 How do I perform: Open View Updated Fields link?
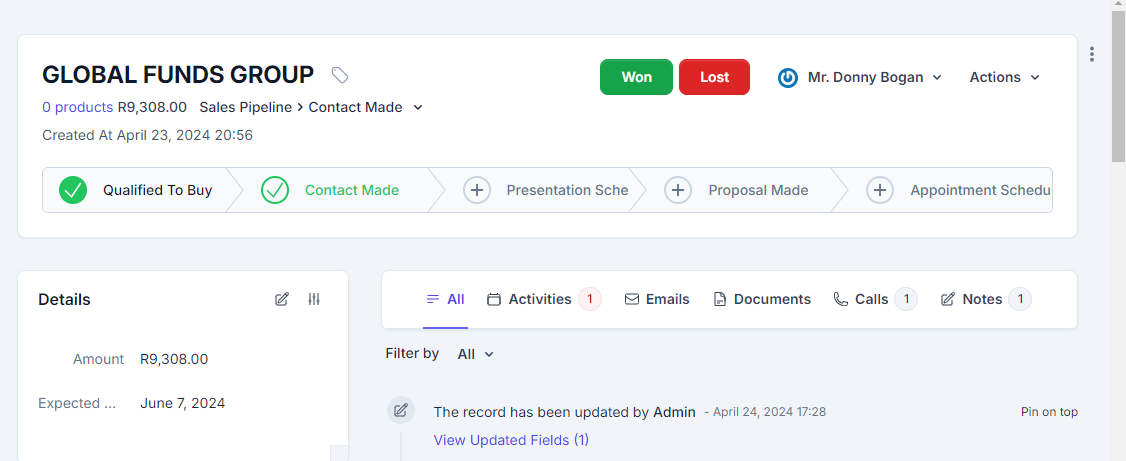tap(511, 440)
